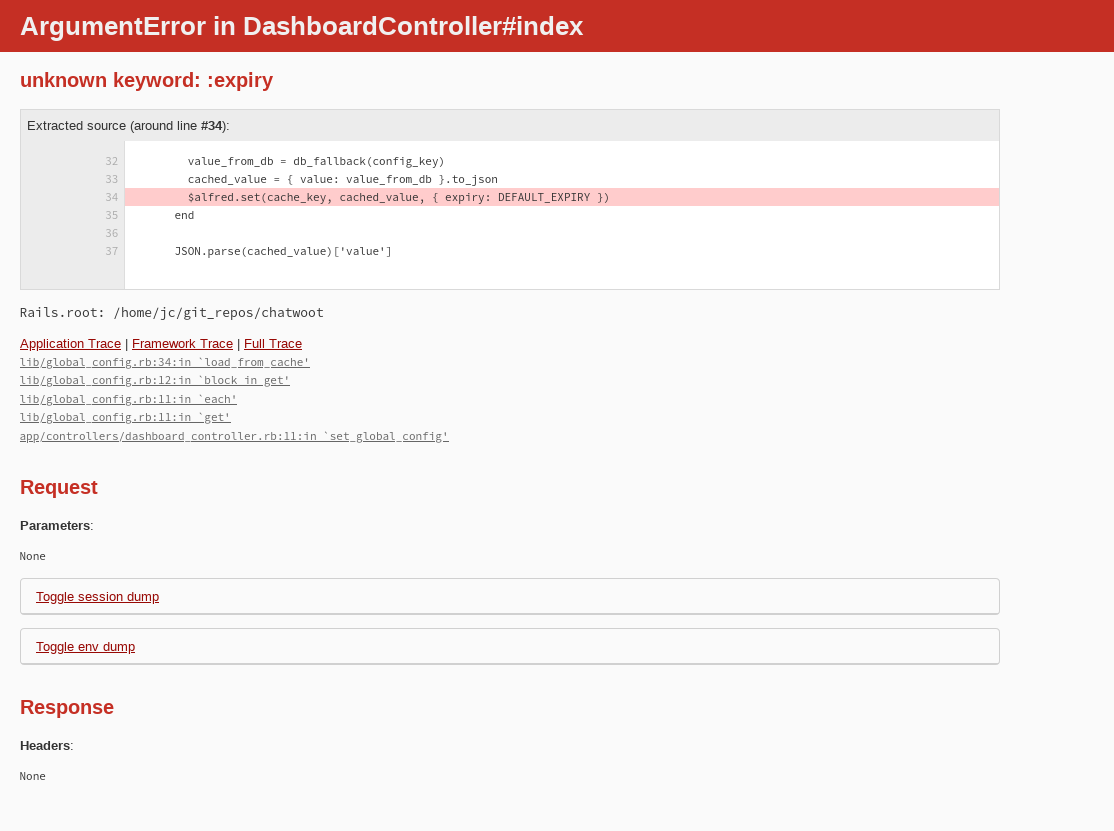
Task: Click the Response section heading
Action: [x=67, y=707]
